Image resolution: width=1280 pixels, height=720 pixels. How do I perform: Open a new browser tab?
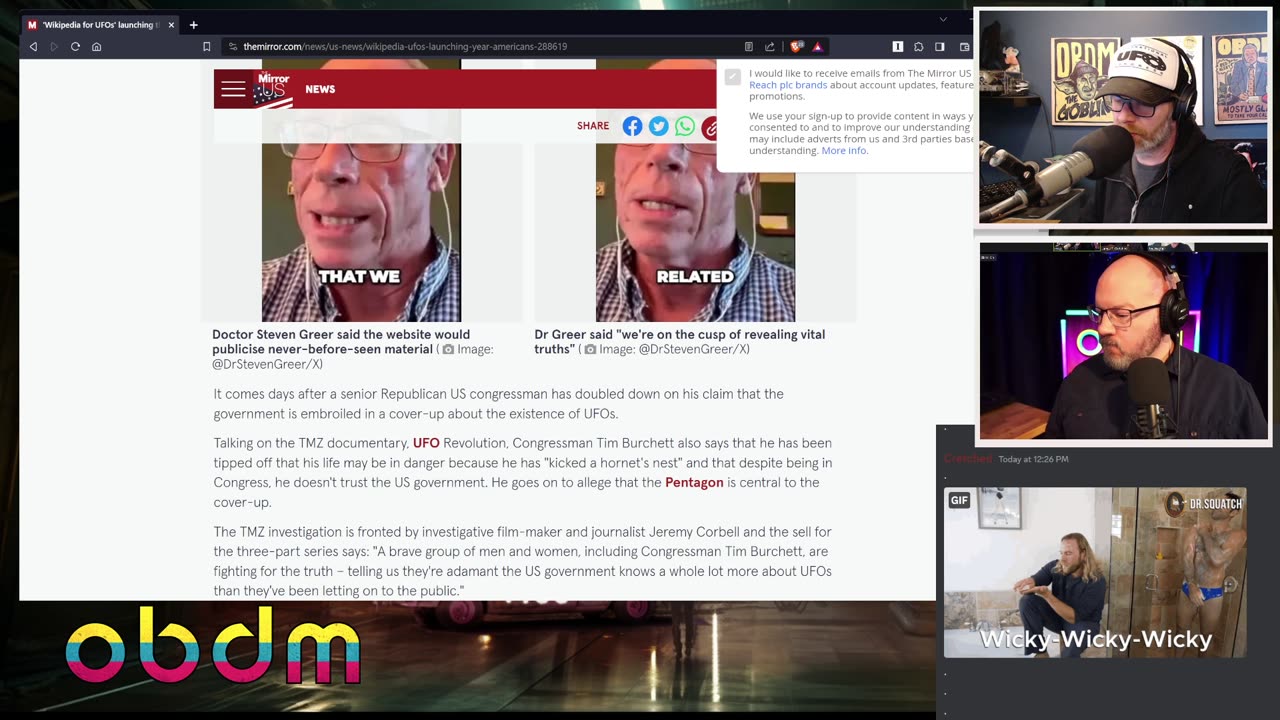click(x=193, y=24)
